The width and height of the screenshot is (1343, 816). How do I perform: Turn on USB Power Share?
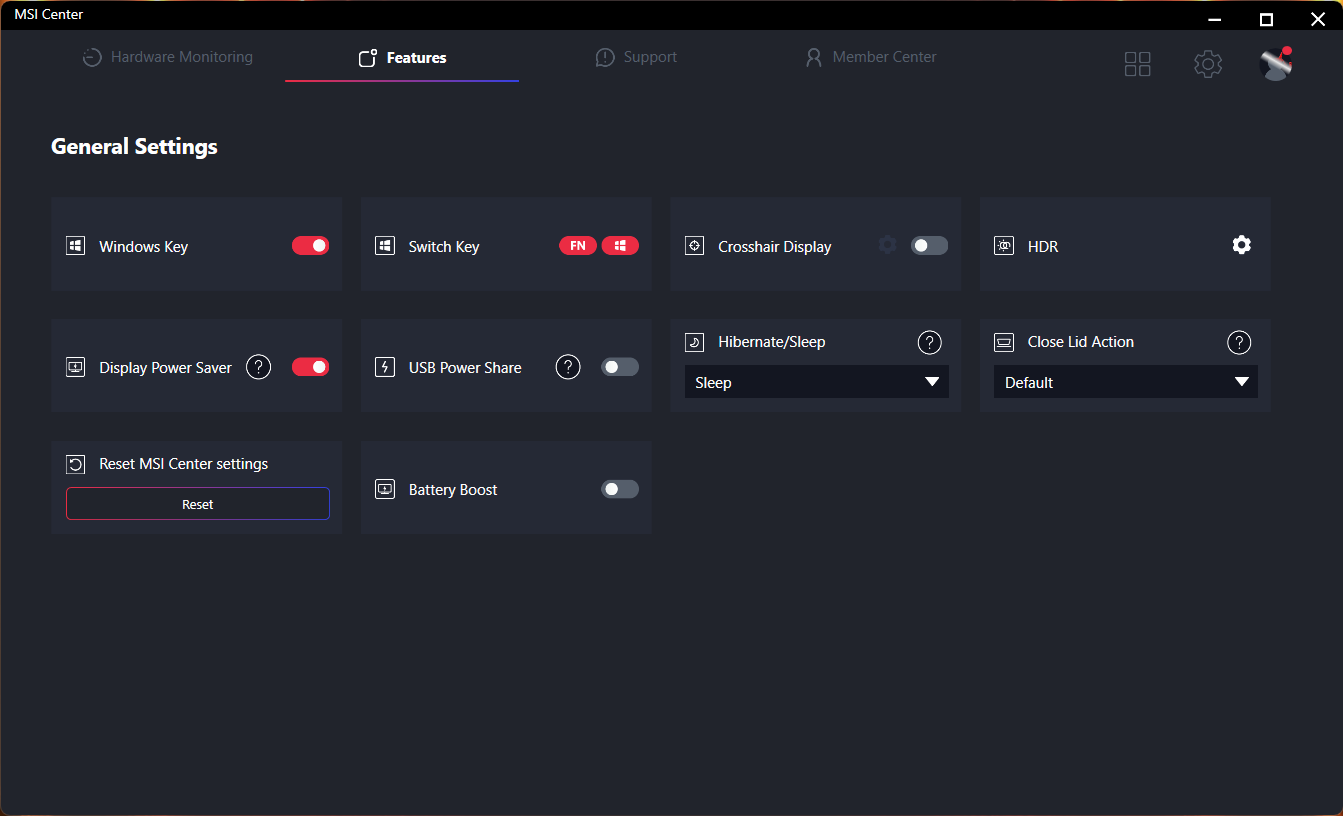point(619,367)
